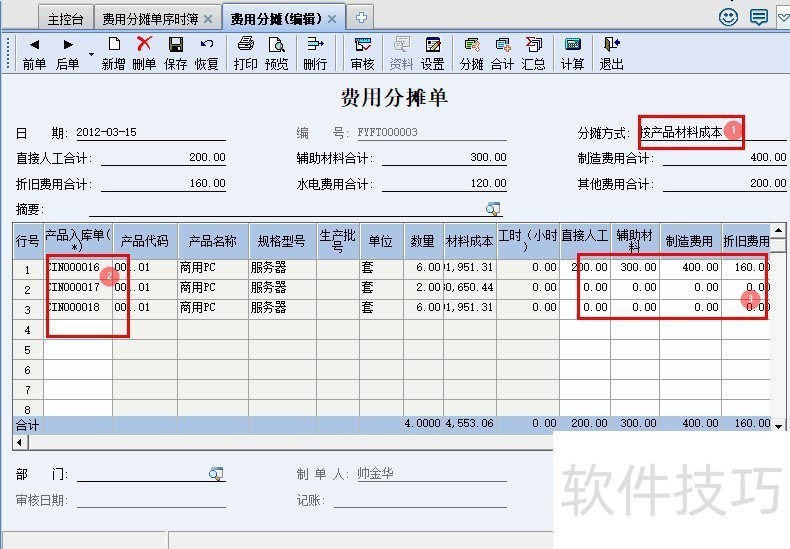Open the 摘要 field lookup button
790x549 pixels.
click(x=493, y=208)
